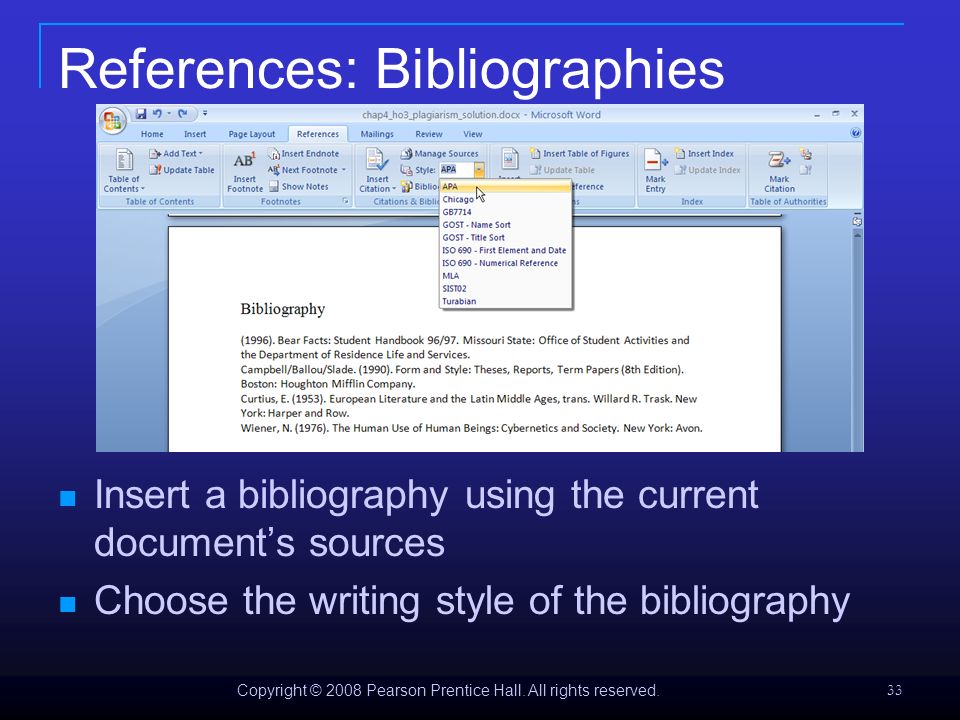Open Mailings tab
This screenshot has width=960, height=720.
click(x=377, y=134)
